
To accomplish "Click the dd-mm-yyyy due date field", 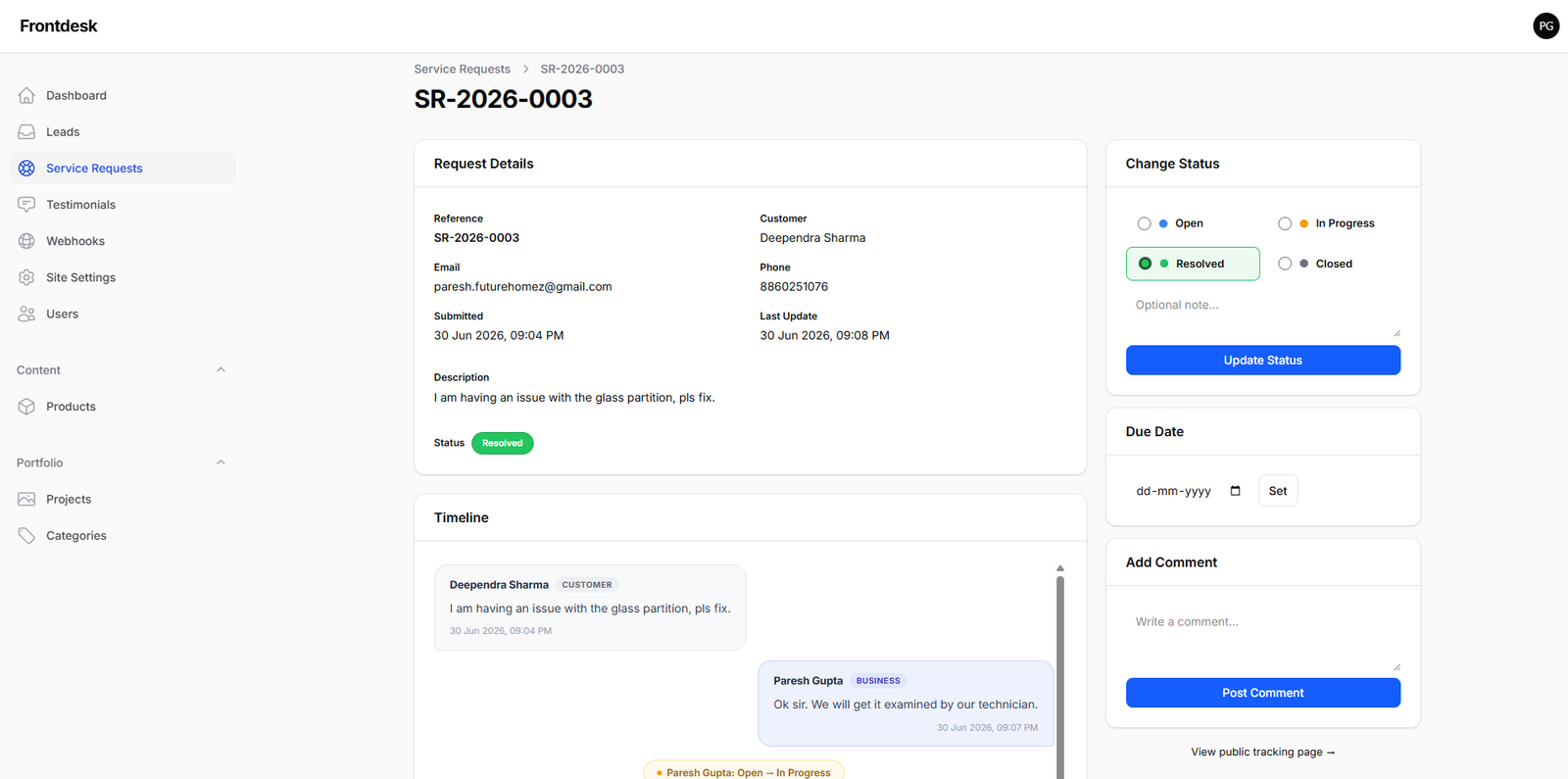I will 1189,491.
